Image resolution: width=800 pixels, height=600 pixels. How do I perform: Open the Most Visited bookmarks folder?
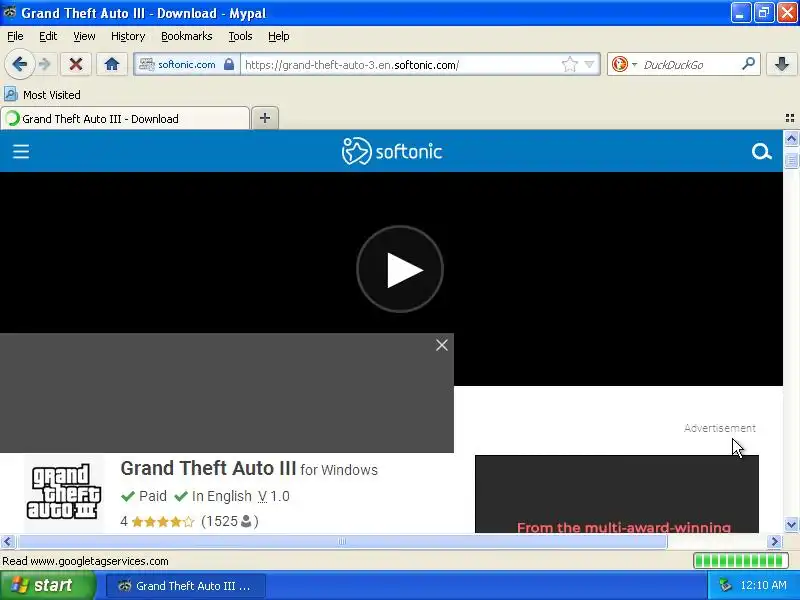pos(42,94)
